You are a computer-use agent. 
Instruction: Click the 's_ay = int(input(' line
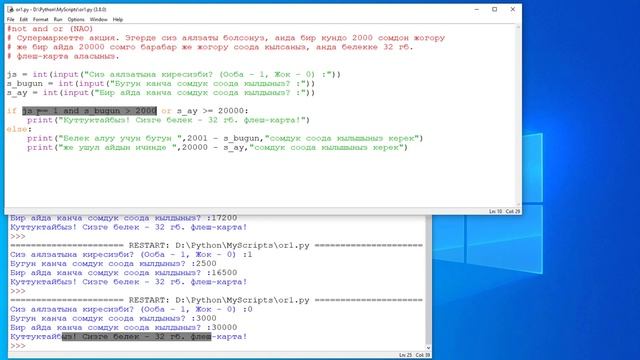click(x=161, y=93)
